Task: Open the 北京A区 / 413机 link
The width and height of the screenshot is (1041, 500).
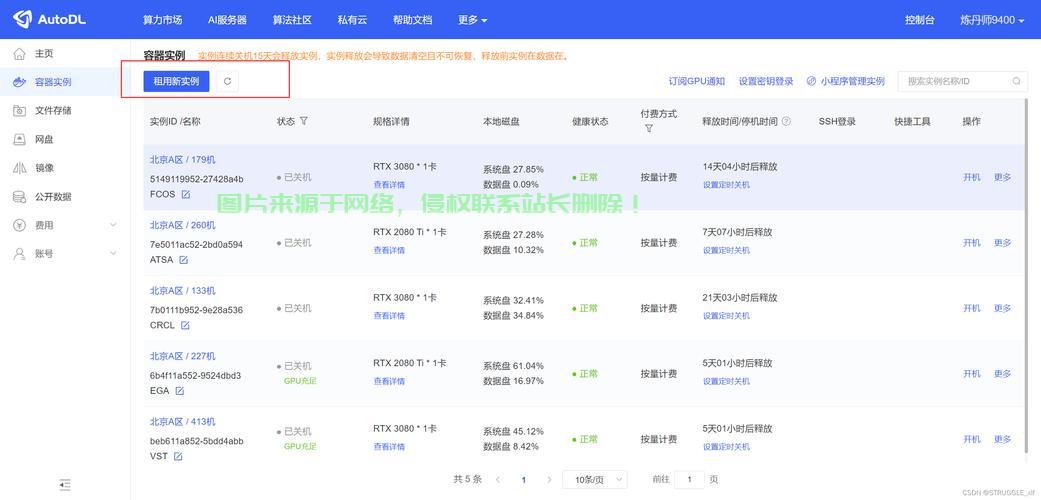Action: click(x=183, y=422)
